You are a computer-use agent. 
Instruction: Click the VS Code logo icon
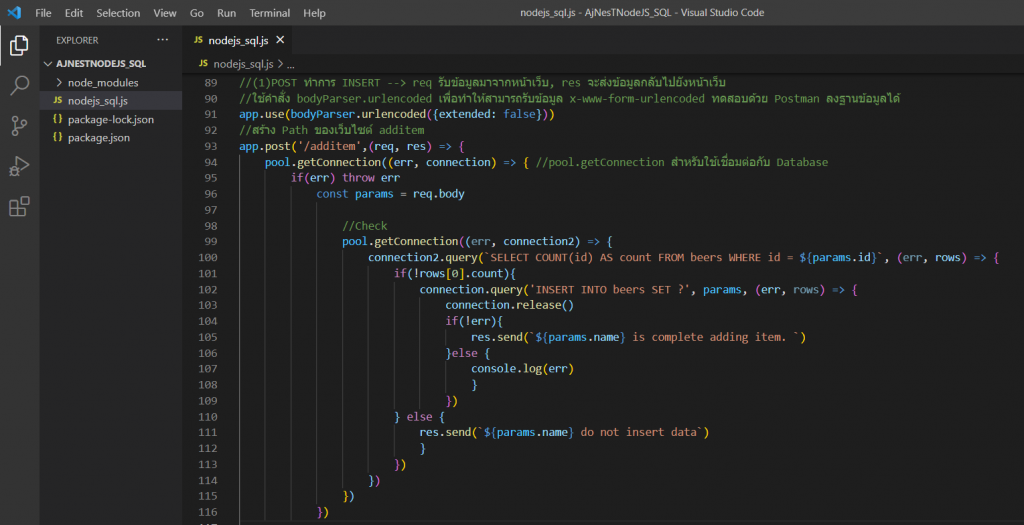coord(14,13)
